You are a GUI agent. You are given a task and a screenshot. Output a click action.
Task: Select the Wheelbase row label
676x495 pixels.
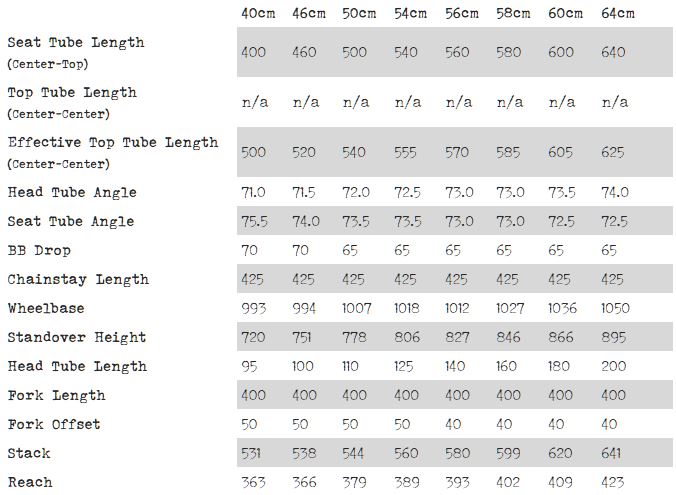[46, 308]
